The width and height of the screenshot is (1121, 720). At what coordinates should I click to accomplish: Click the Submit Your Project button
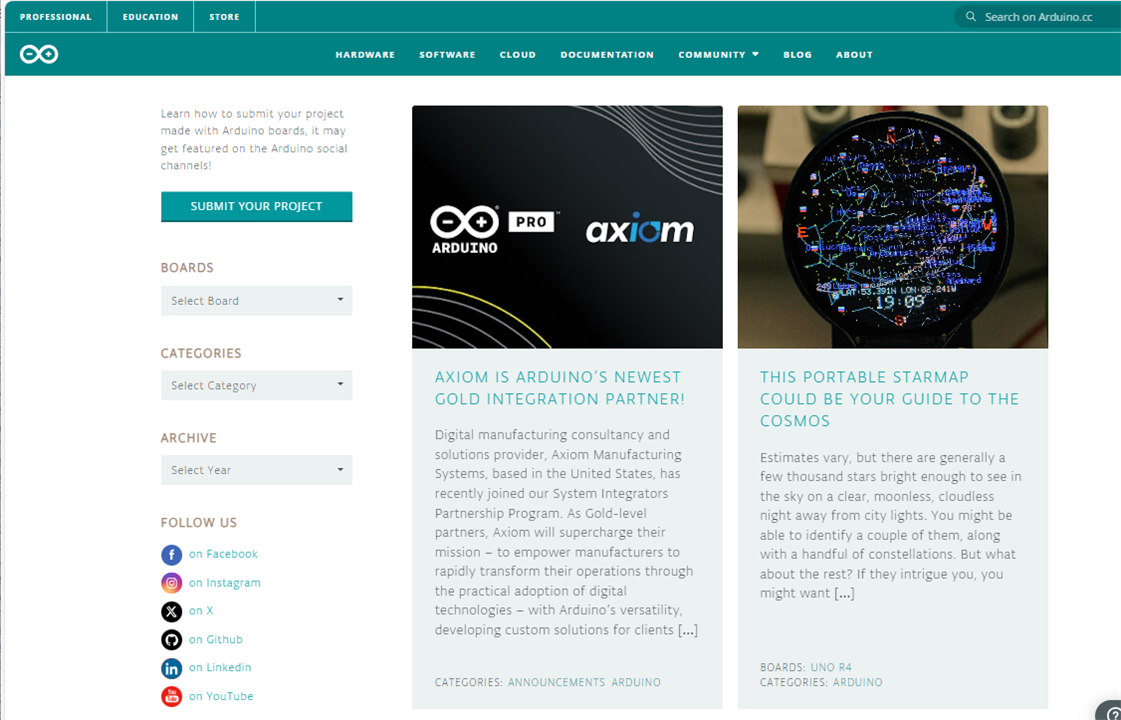click(x=257, y=207)
